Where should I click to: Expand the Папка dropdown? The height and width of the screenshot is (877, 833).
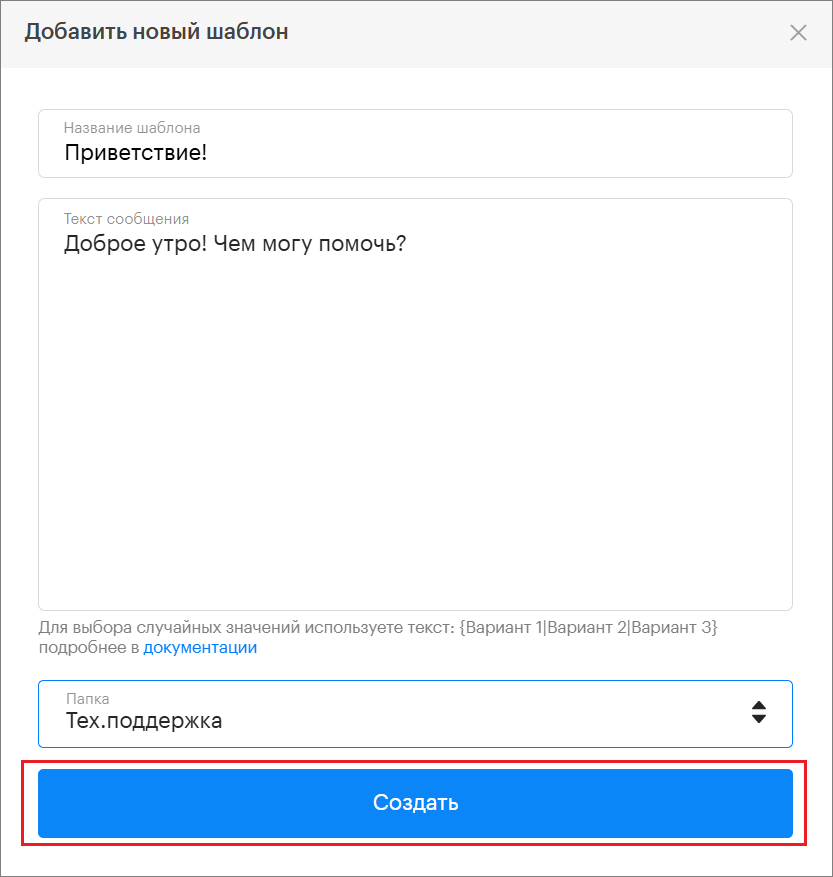[415, 714]
